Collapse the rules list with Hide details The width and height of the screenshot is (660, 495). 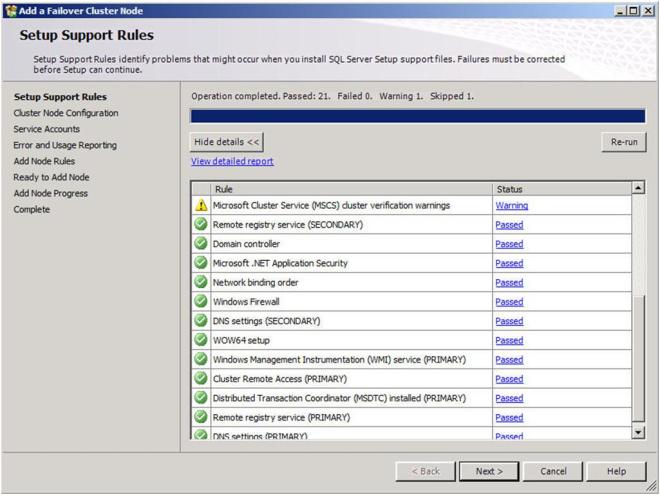pos(226,143)
